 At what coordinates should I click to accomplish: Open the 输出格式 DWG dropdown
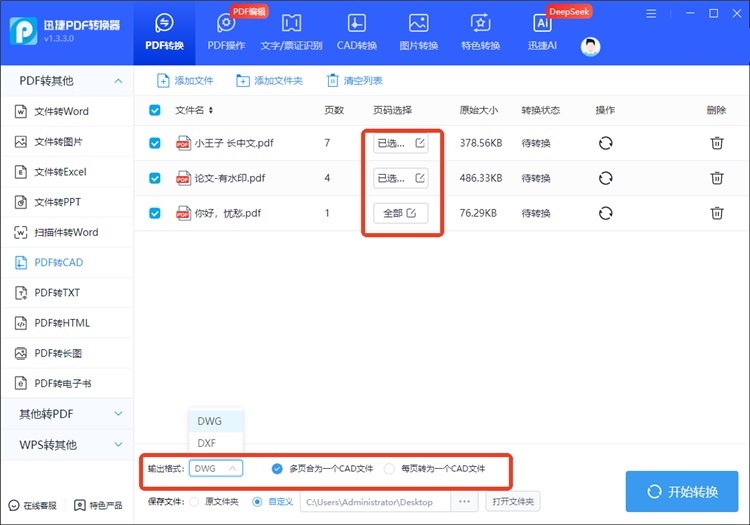coord(216,469)
